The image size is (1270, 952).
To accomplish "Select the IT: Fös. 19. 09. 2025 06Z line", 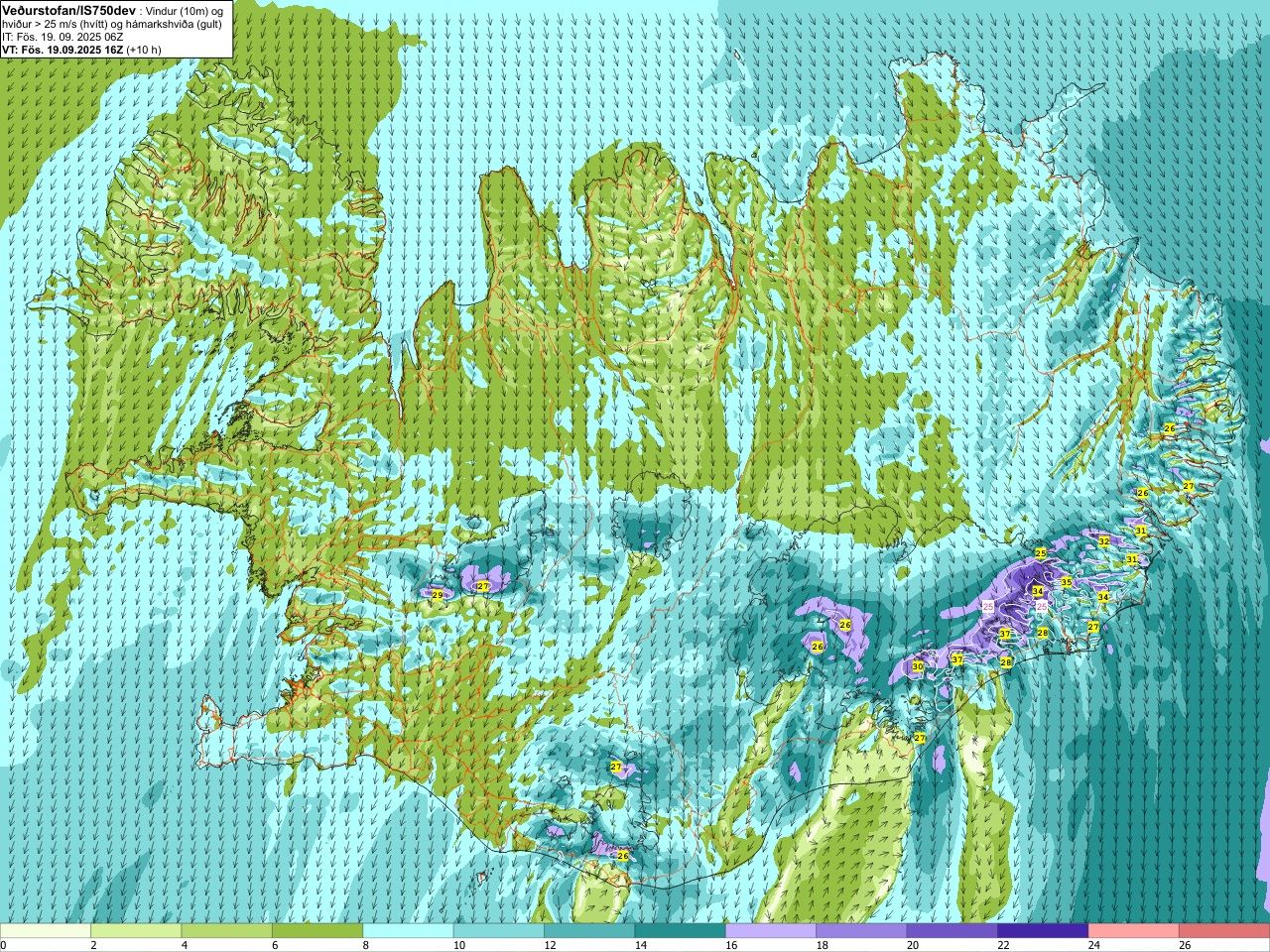I will (63, 37).
